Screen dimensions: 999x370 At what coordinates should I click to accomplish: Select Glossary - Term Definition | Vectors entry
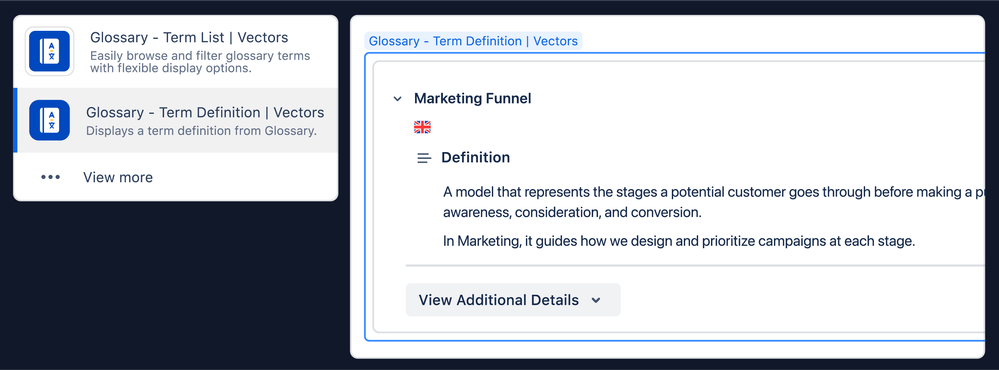pos(176,120)
